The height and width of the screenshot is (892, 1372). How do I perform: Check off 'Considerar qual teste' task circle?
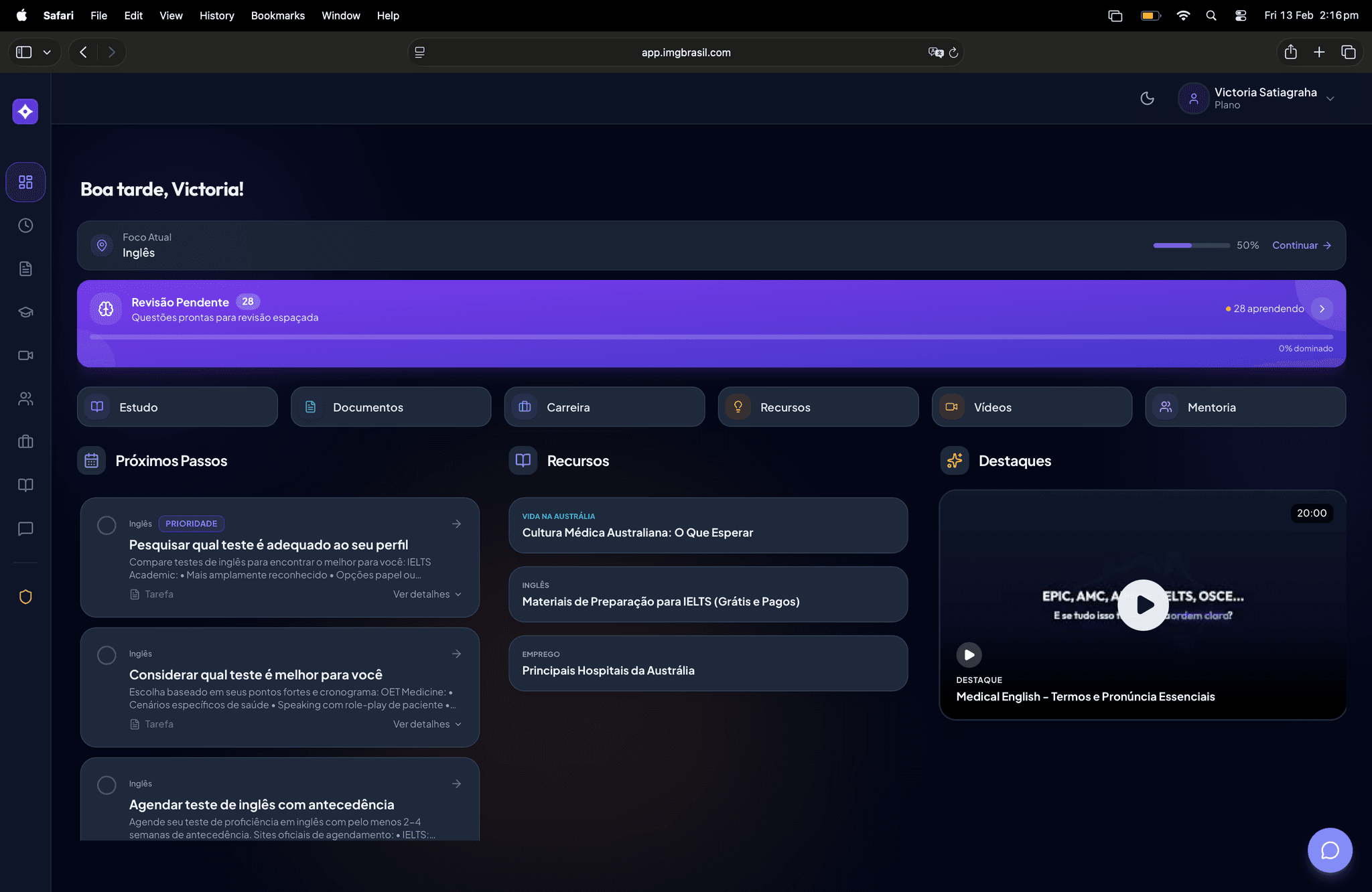(107, 655)
